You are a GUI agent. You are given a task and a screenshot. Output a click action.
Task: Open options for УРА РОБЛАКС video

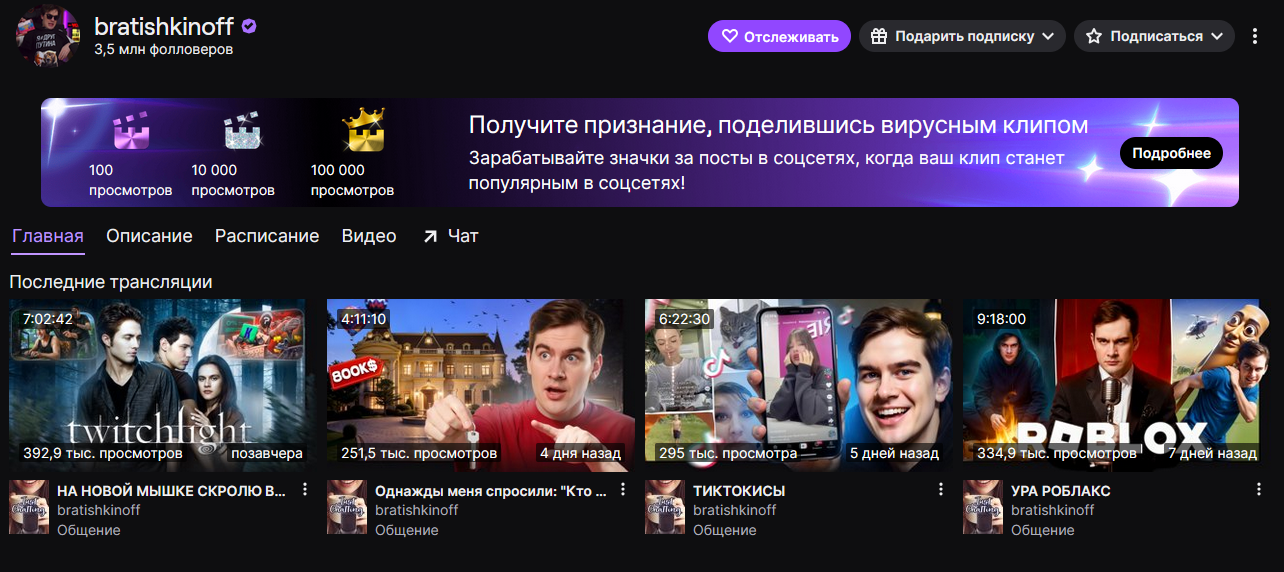point(1259,489)
